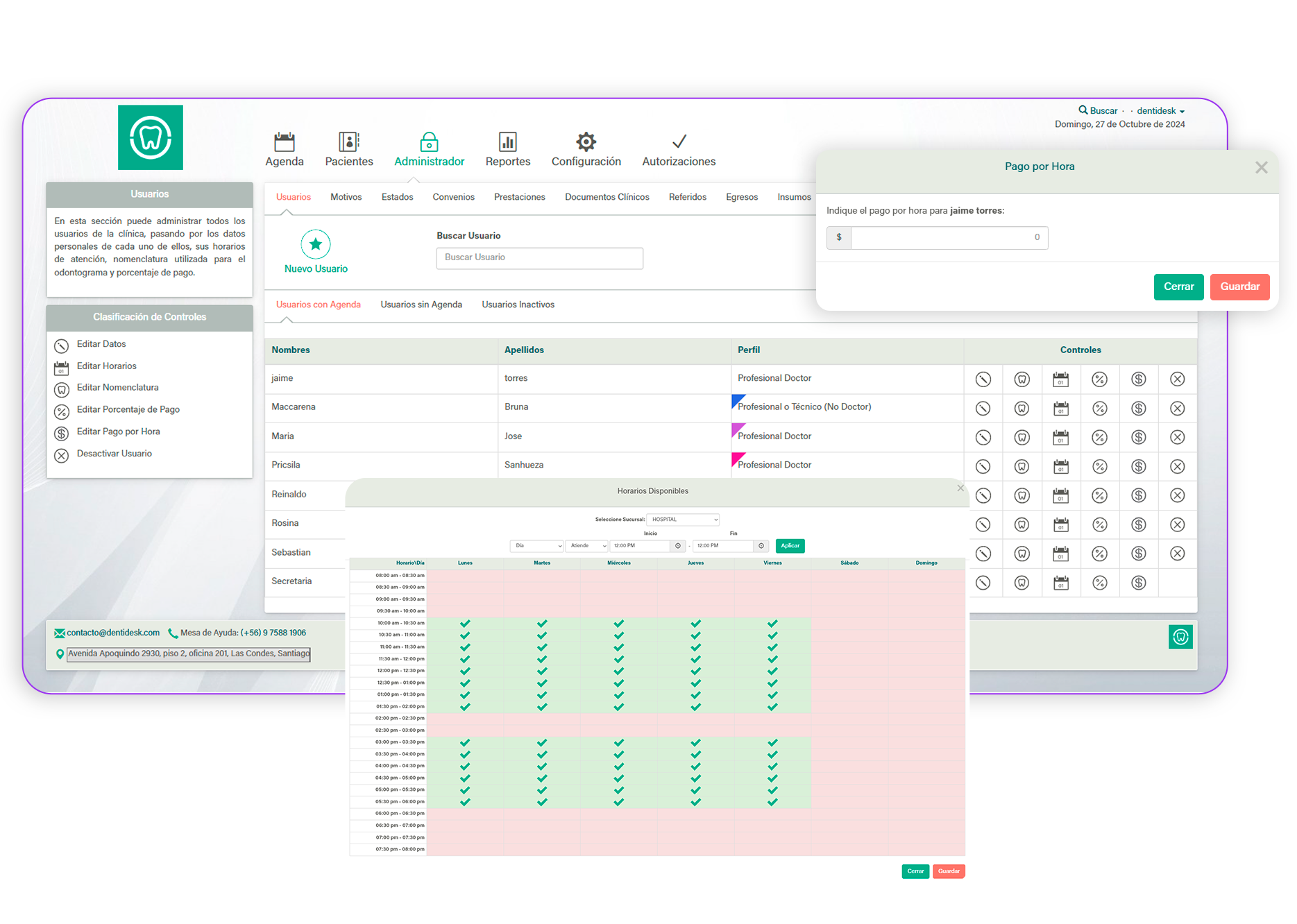This screenshot has width=1297, height=924.
Task: Click the Aplicar button in schedule dialog
Action: (790, 546)
